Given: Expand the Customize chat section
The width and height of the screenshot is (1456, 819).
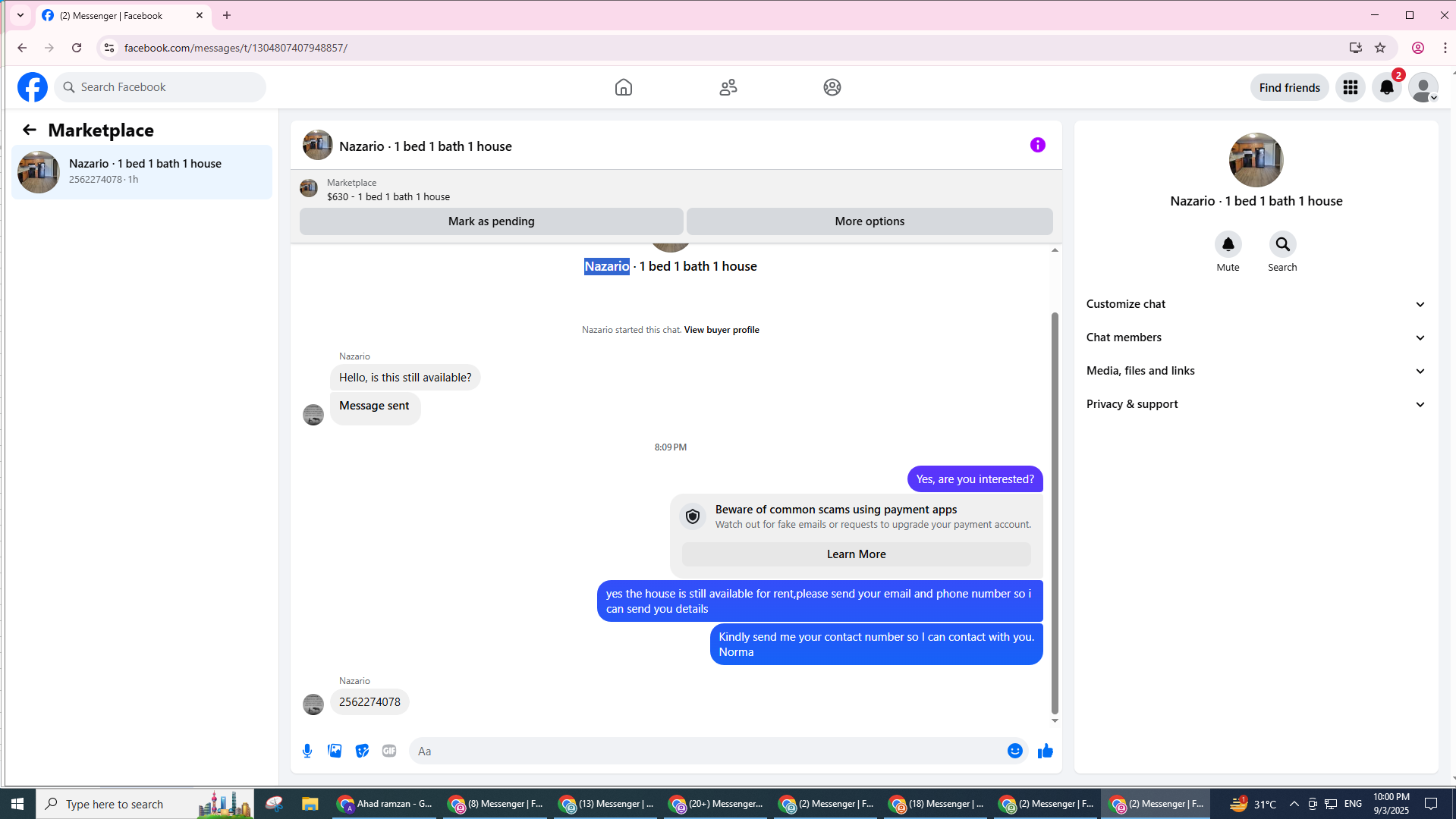Looking at the screenshot, I should point(1256,304).
